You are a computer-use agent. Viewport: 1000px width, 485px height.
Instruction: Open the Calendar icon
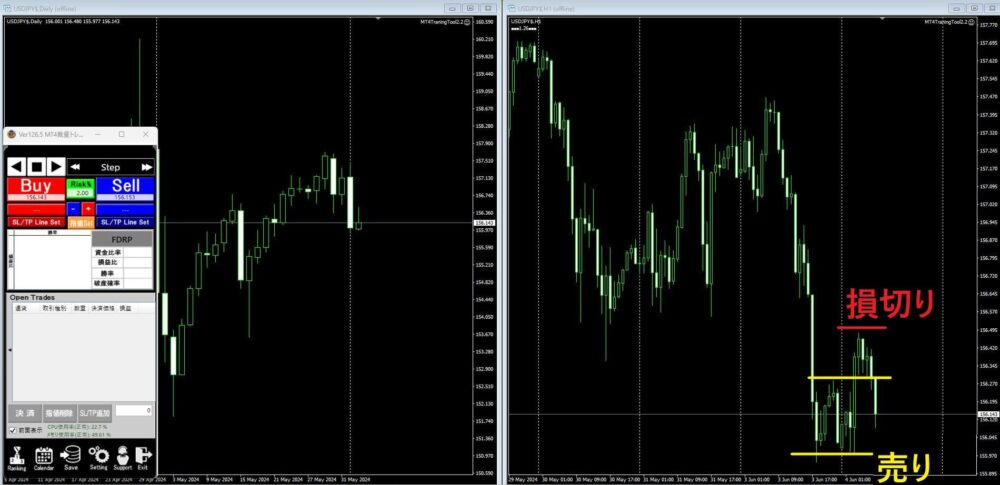point(43,459)
